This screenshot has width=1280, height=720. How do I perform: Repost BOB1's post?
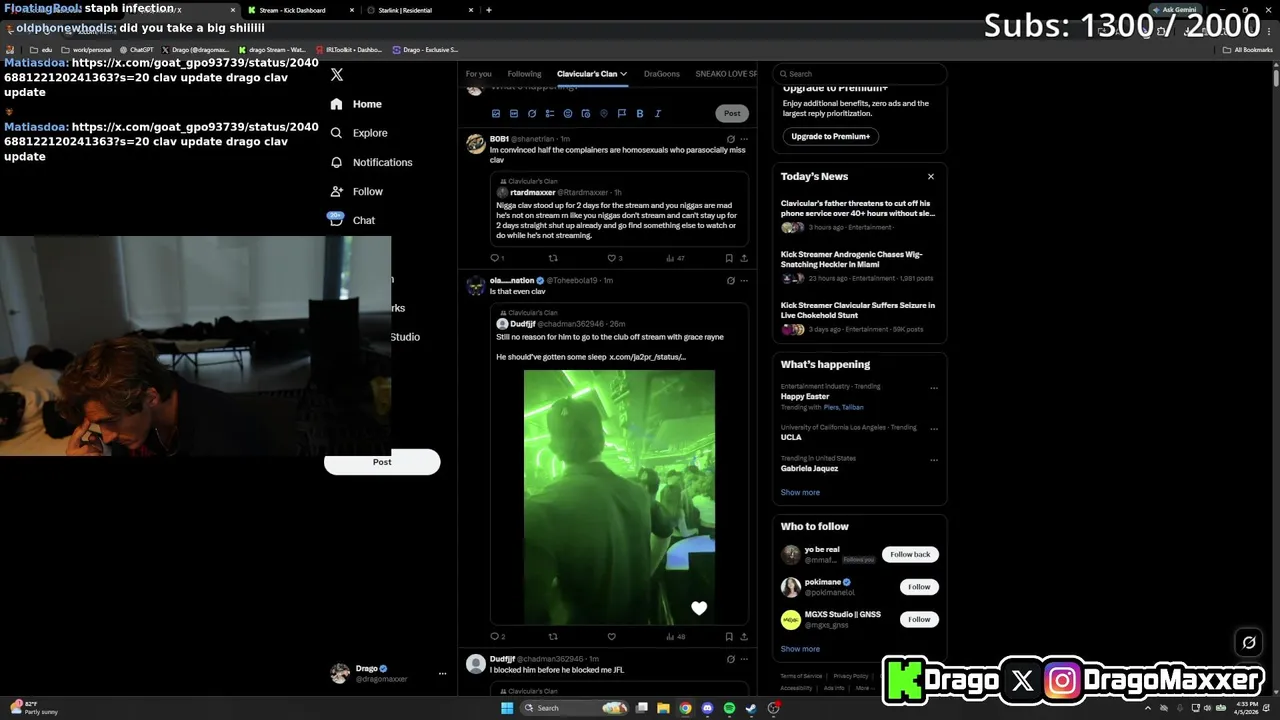pos(553,258)
